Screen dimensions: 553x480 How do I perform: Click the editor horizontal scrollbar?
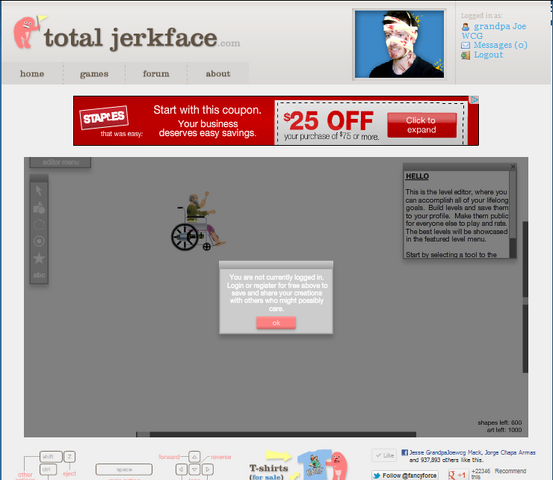(x=276, y=434)
